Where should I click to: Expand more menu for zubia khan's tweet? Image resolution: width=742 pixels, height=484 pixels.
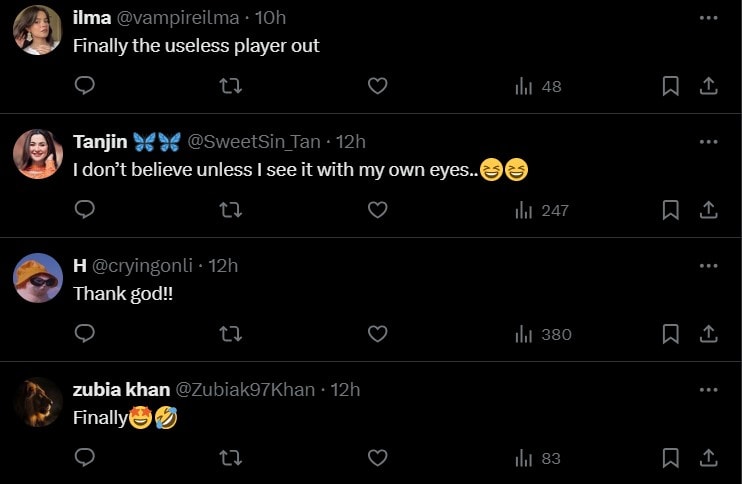tap(708, 390)
